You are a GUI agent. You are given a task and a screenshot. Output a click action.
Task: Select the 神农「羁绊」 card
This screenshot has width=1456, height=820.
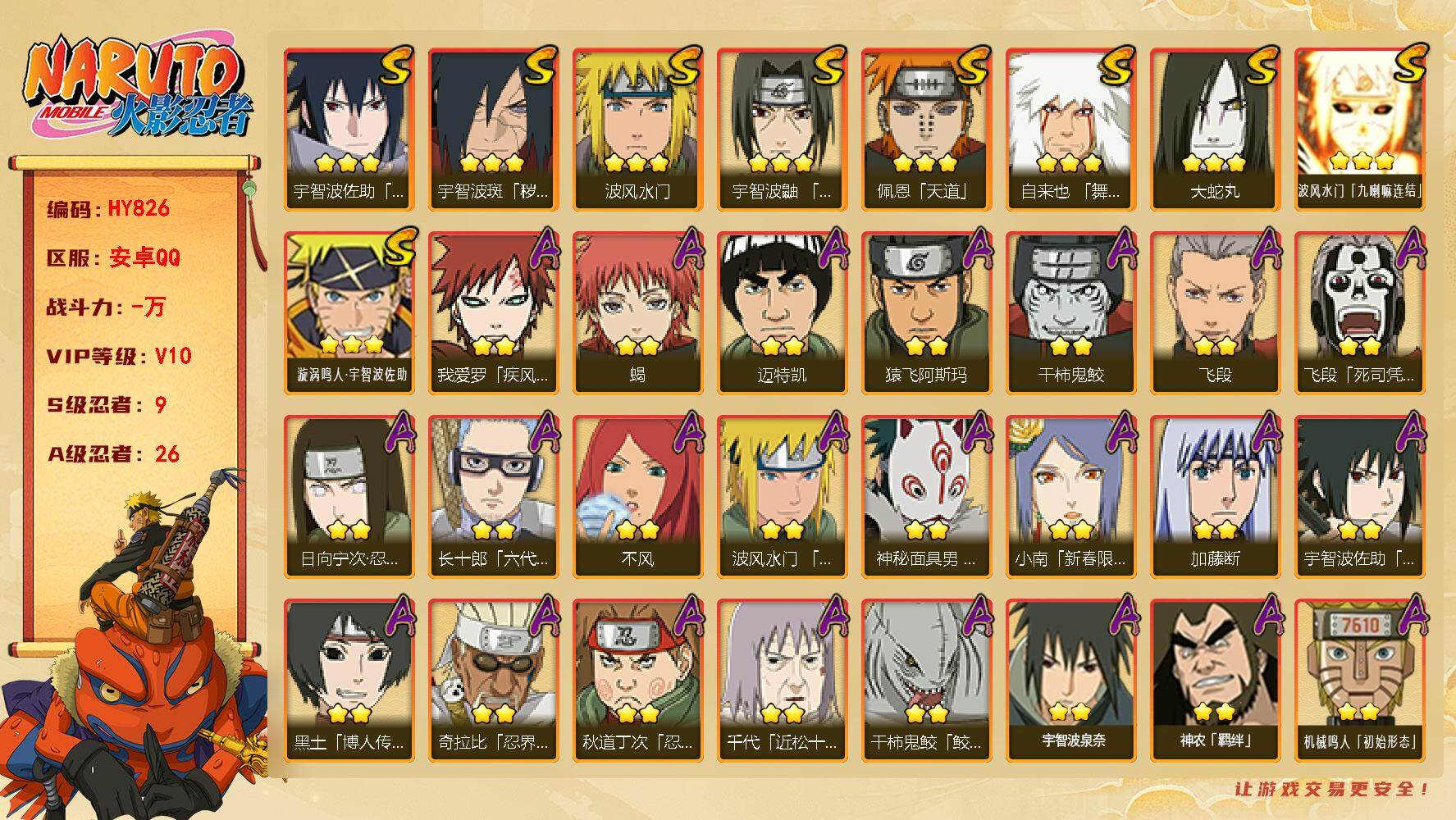[x=1215, y=681]
